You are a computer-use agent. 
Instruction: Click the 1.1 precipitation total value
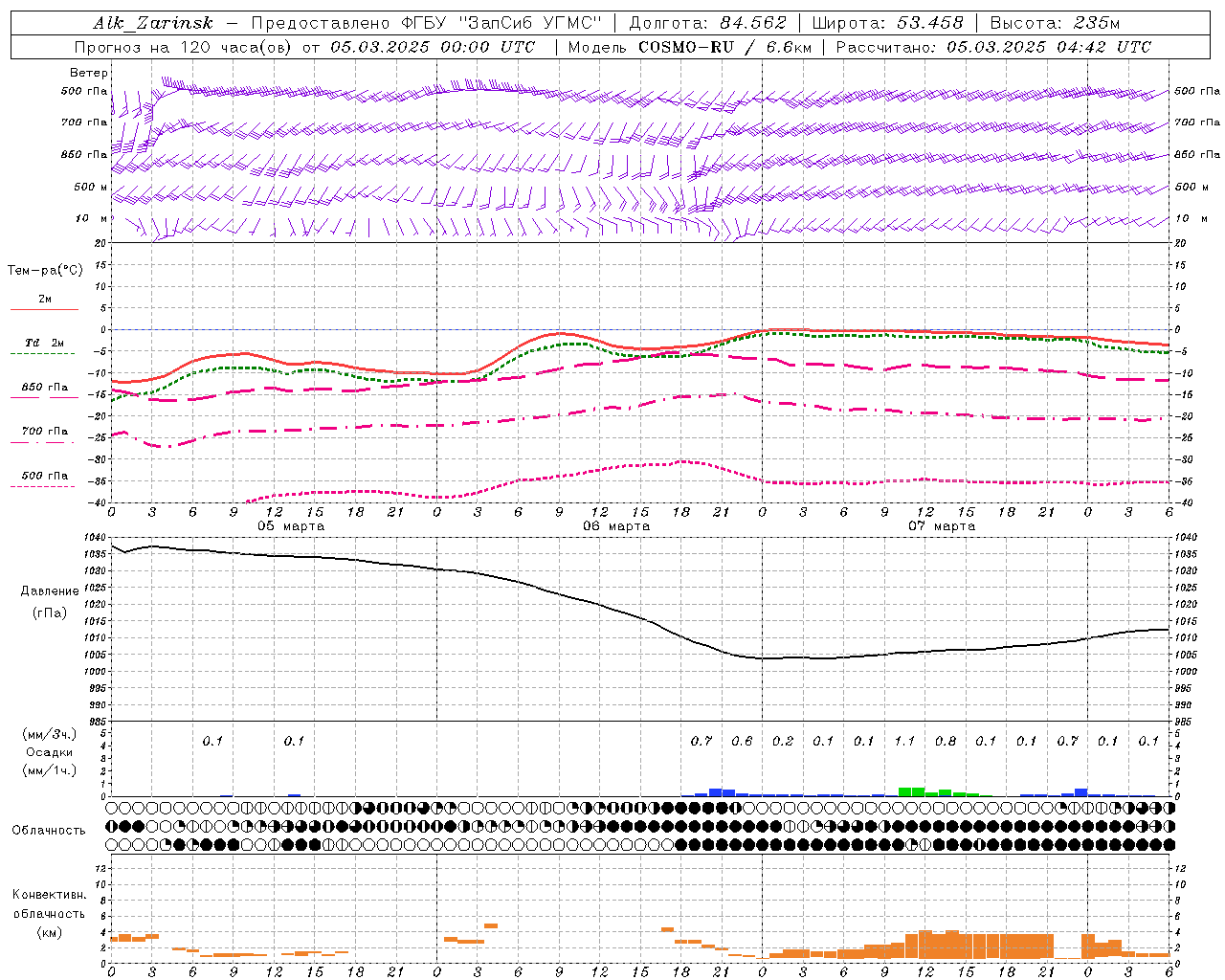pyautogui.click(x=904, y=742)
